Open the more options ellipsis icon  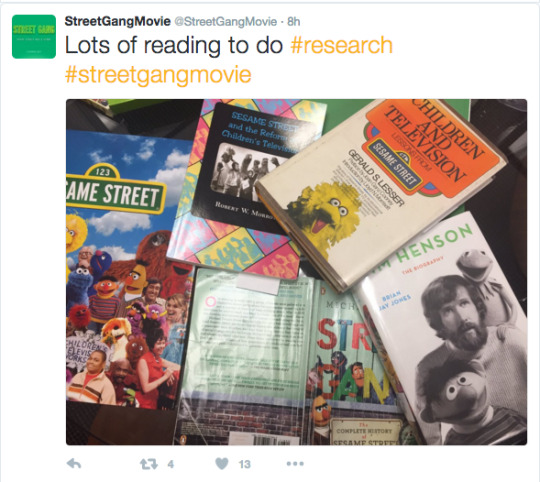295,464
